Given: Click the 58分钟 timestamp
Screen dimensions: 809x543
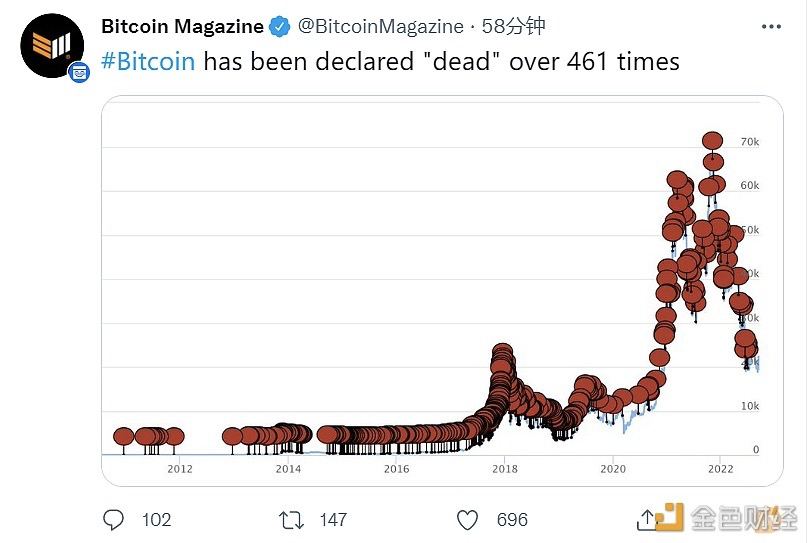Looking at the screenshot, I should [x=513, y=26].
